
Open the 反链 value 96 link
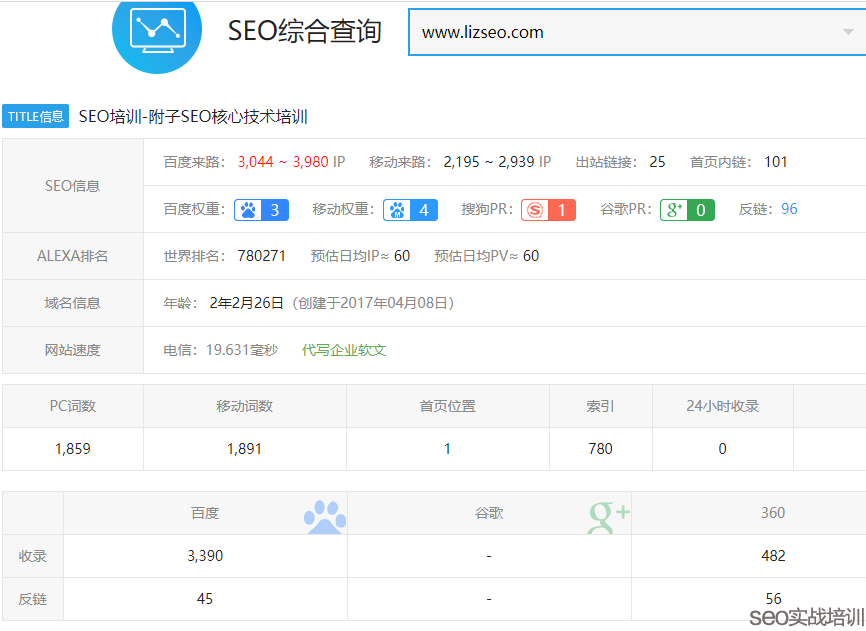(789, 209)
